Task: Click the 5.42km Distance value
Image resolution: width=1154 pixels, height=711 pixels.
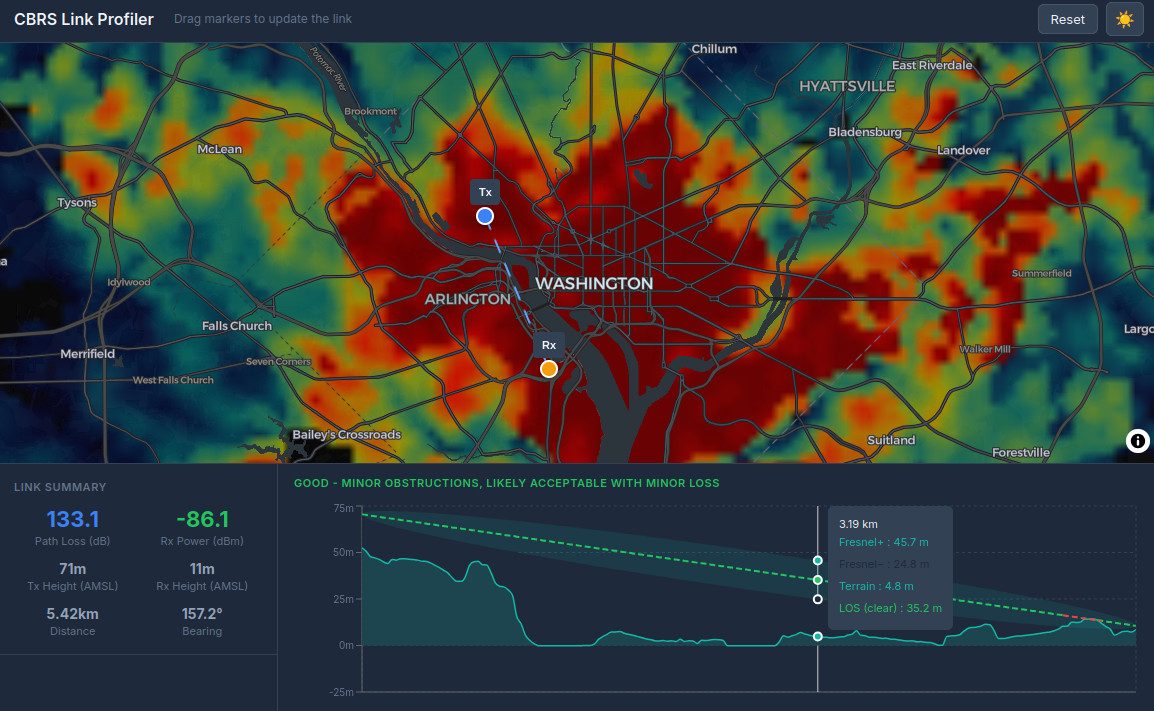Action: (x=73, y=613)
